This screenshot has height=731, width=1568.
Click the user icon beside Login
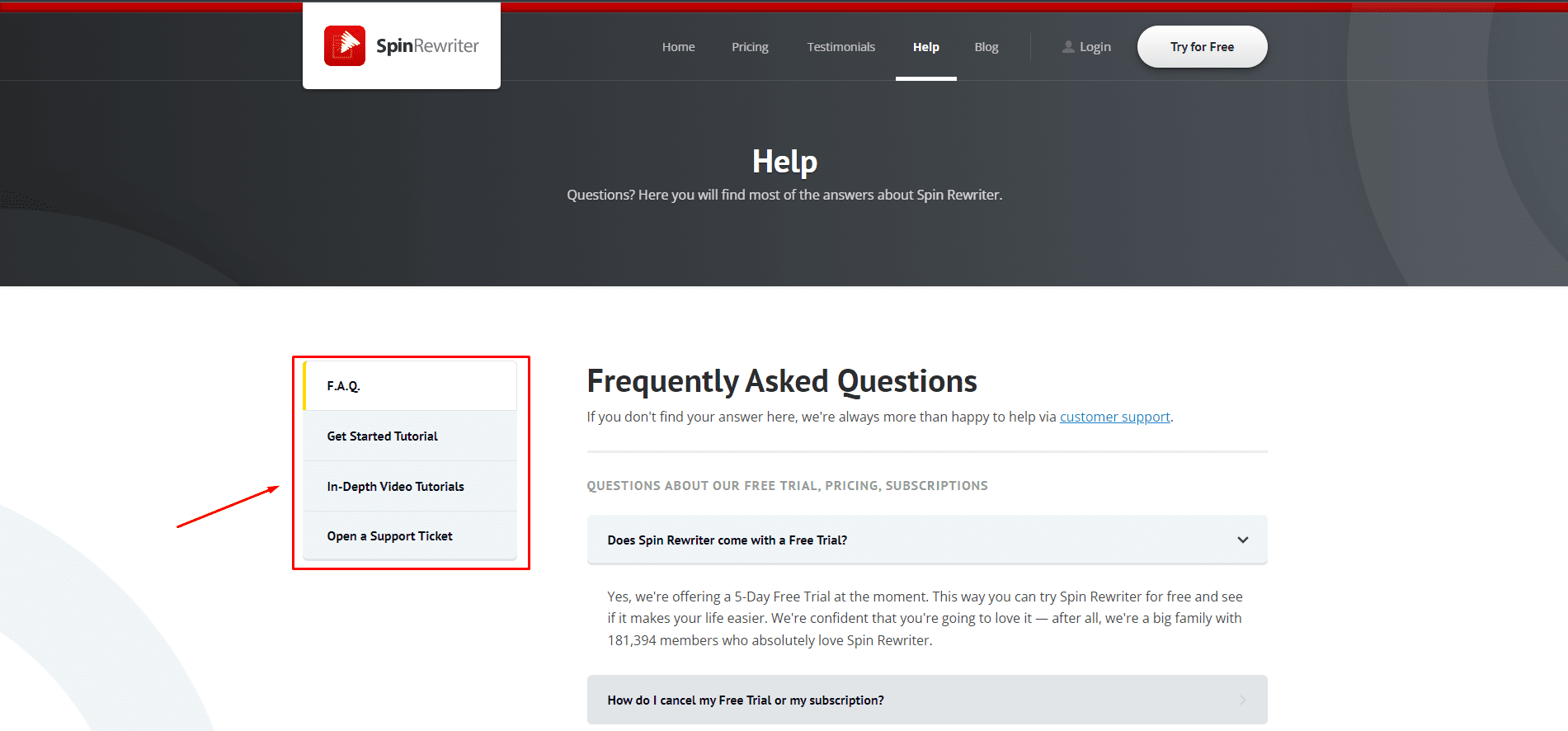click(x=1068, y=47)
